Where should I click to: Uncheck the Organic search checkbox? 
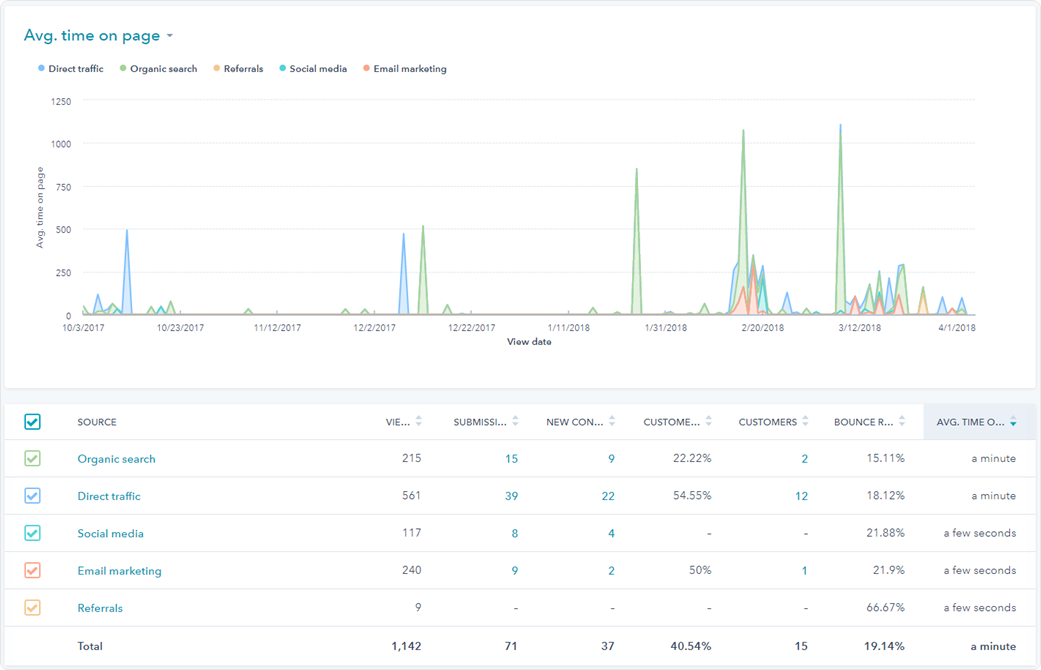pos(32,459)
